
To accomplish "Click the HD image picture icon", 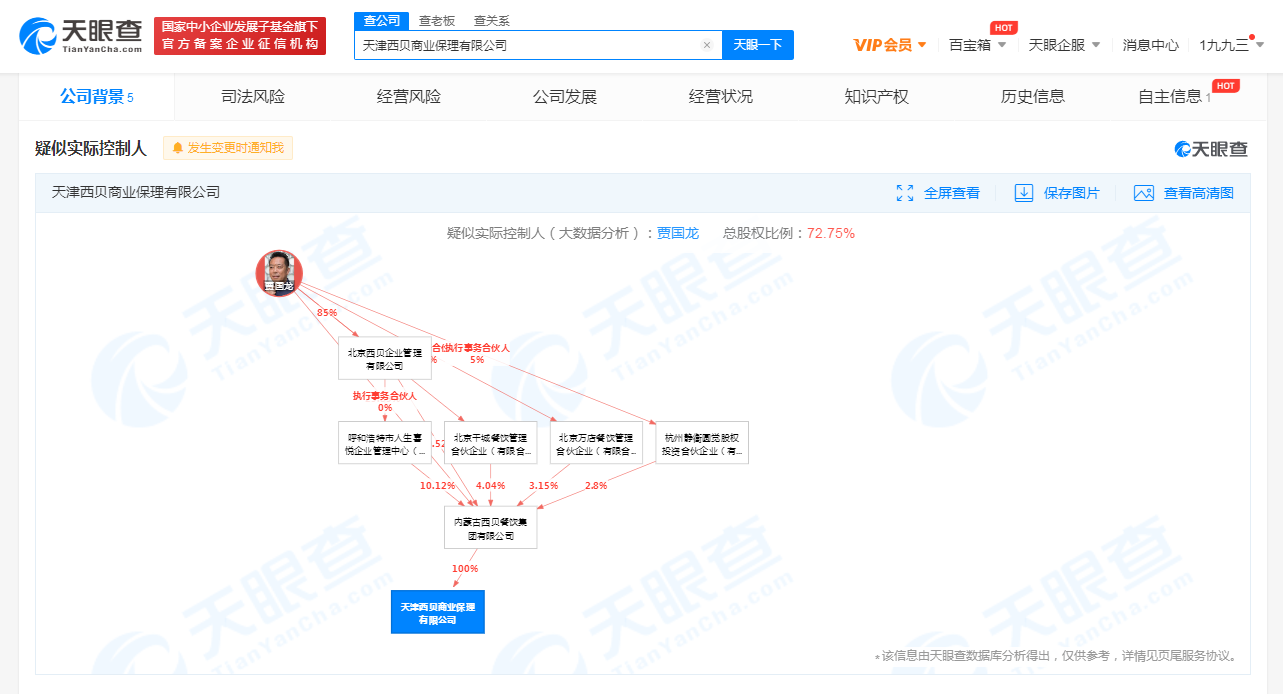I will tap(1144, 193).
